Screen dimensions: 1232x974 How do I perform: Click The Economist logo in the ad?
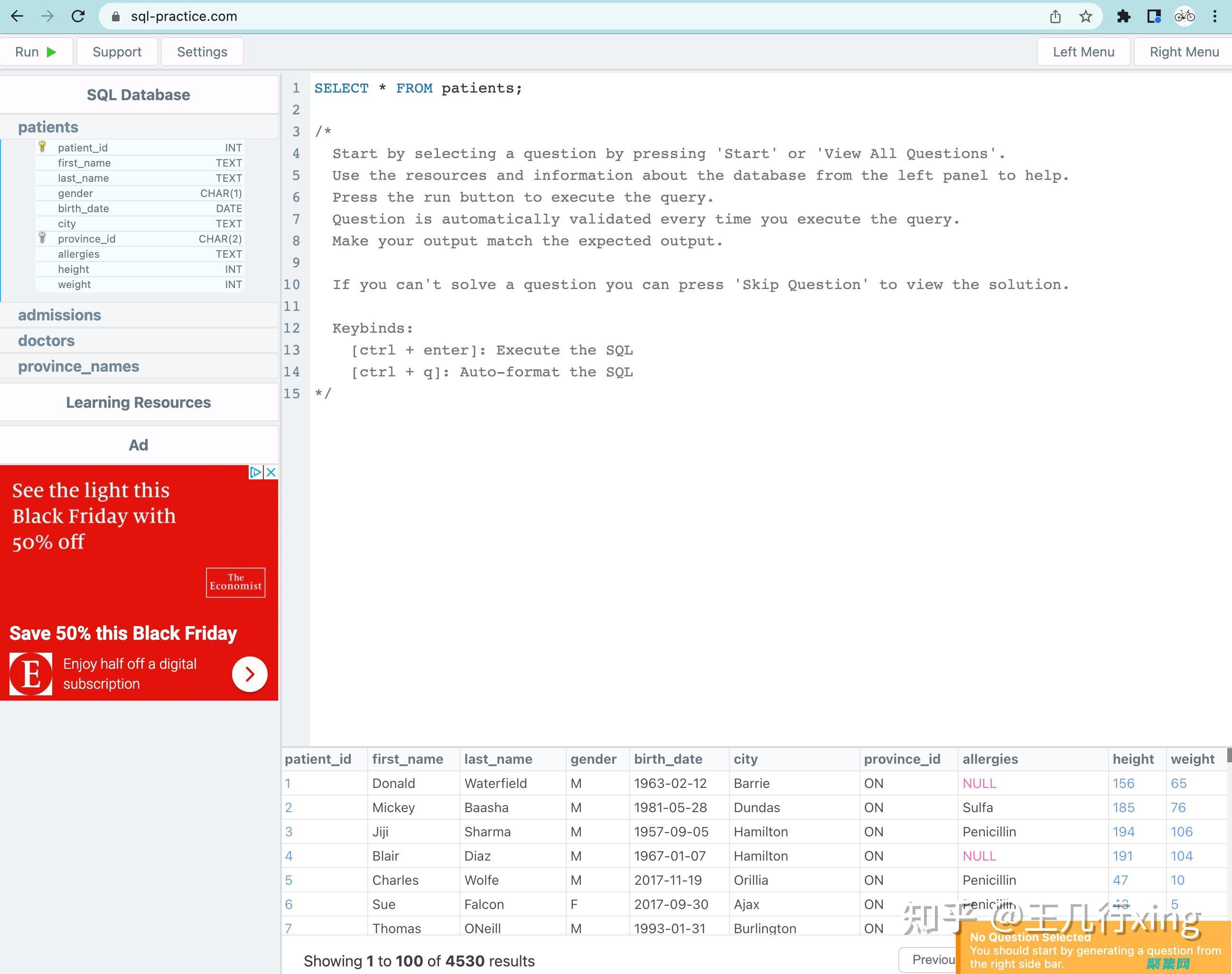[235, 582]
